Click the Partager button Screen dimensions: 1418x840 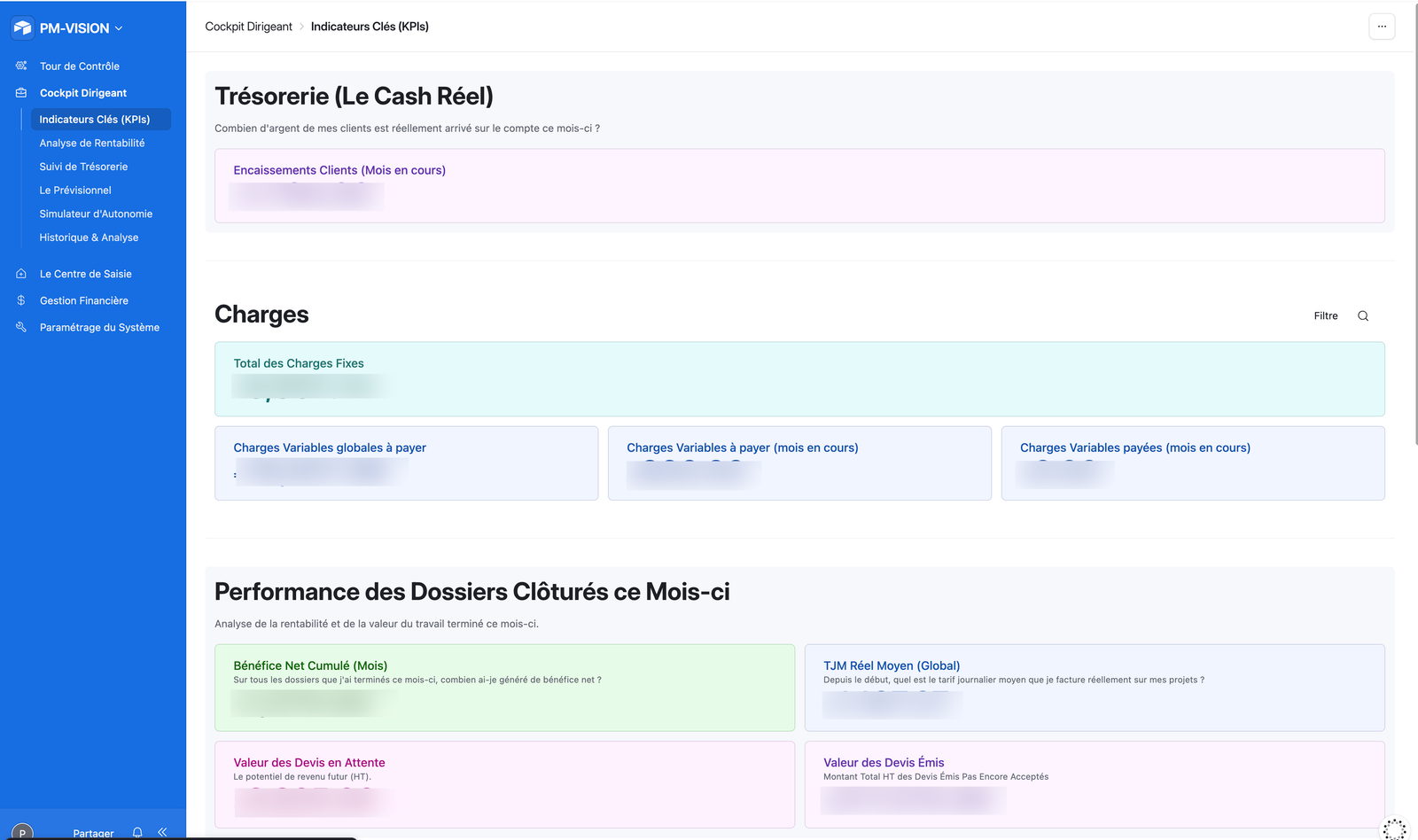tap(92, 833)
